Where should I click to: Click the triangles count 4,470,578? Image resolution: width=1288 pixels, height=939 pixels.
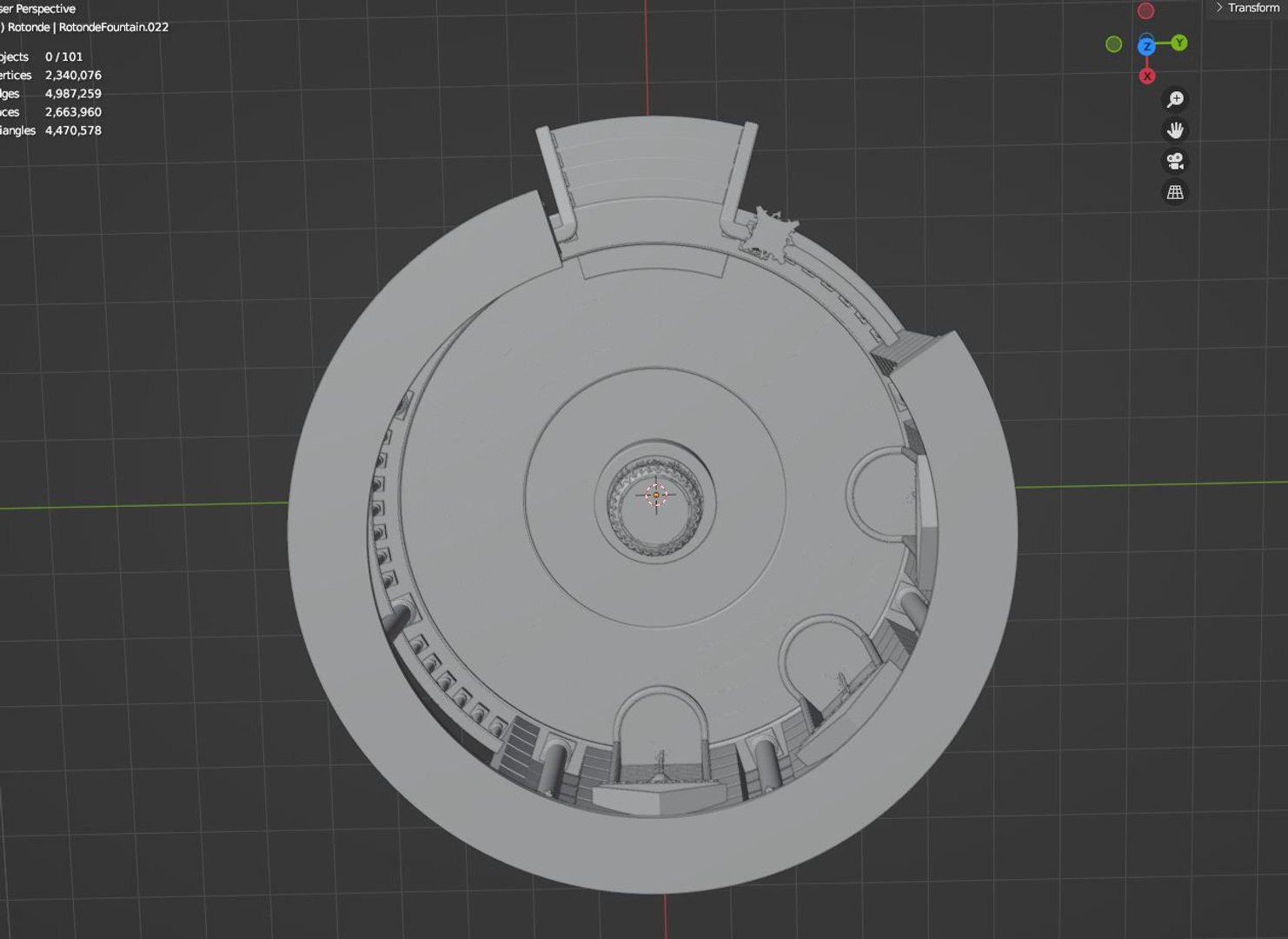pos(73,130)
